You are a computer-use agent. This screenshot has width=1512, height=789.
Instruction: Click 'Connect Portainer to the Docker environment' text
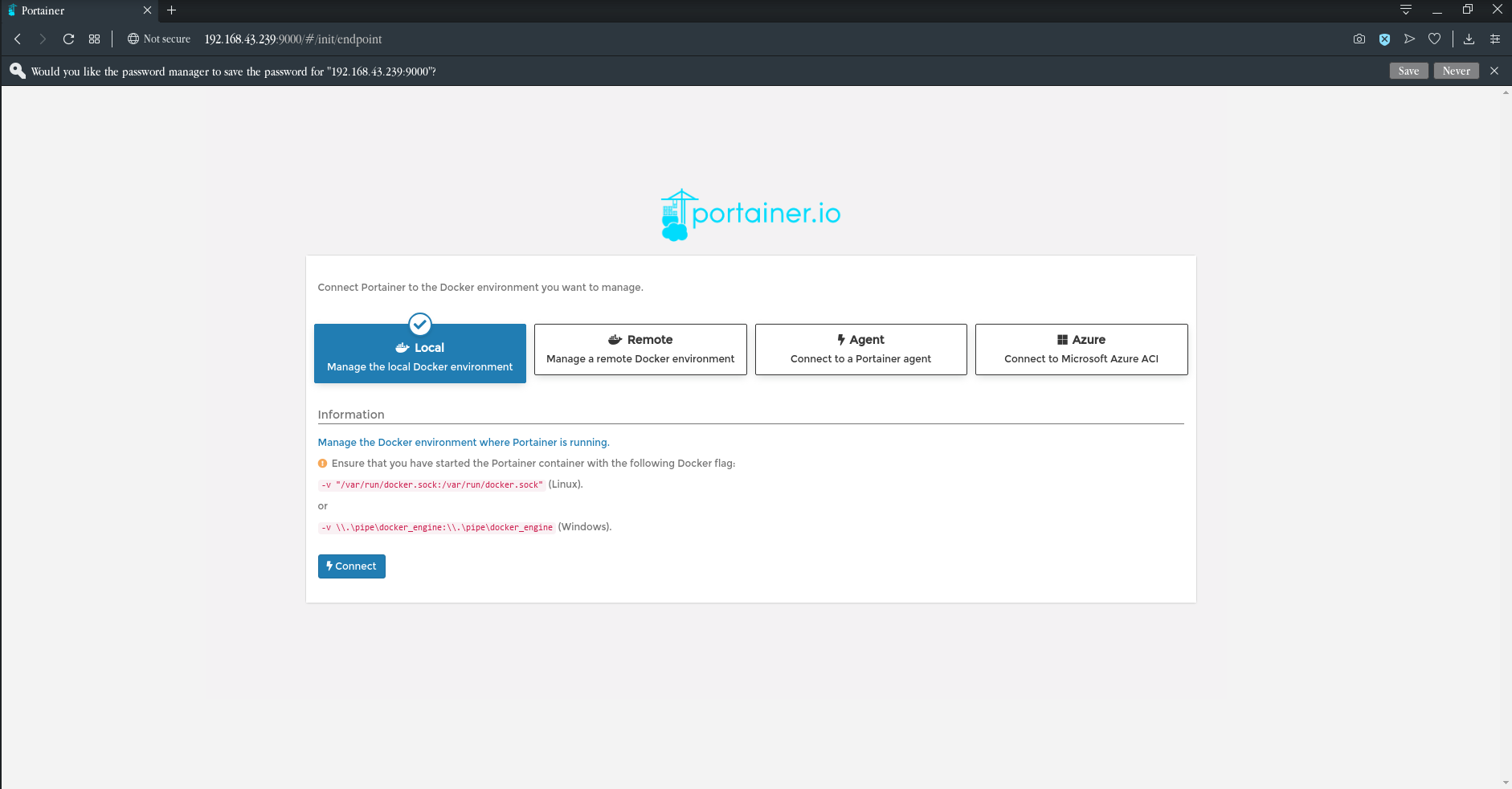pos(480,288)
